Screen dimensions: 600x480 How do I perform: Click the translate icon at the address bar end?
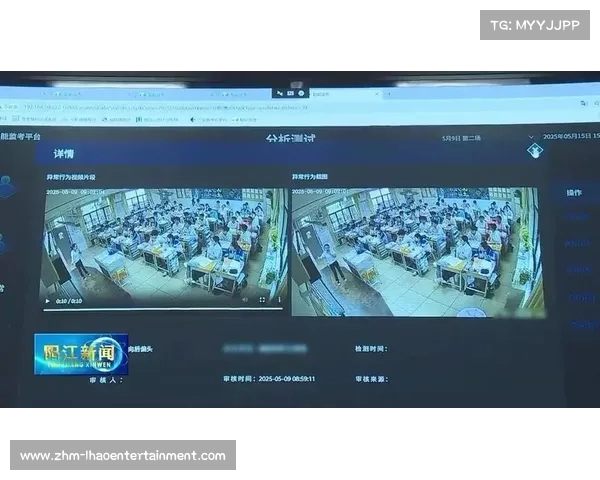[584, 103]
